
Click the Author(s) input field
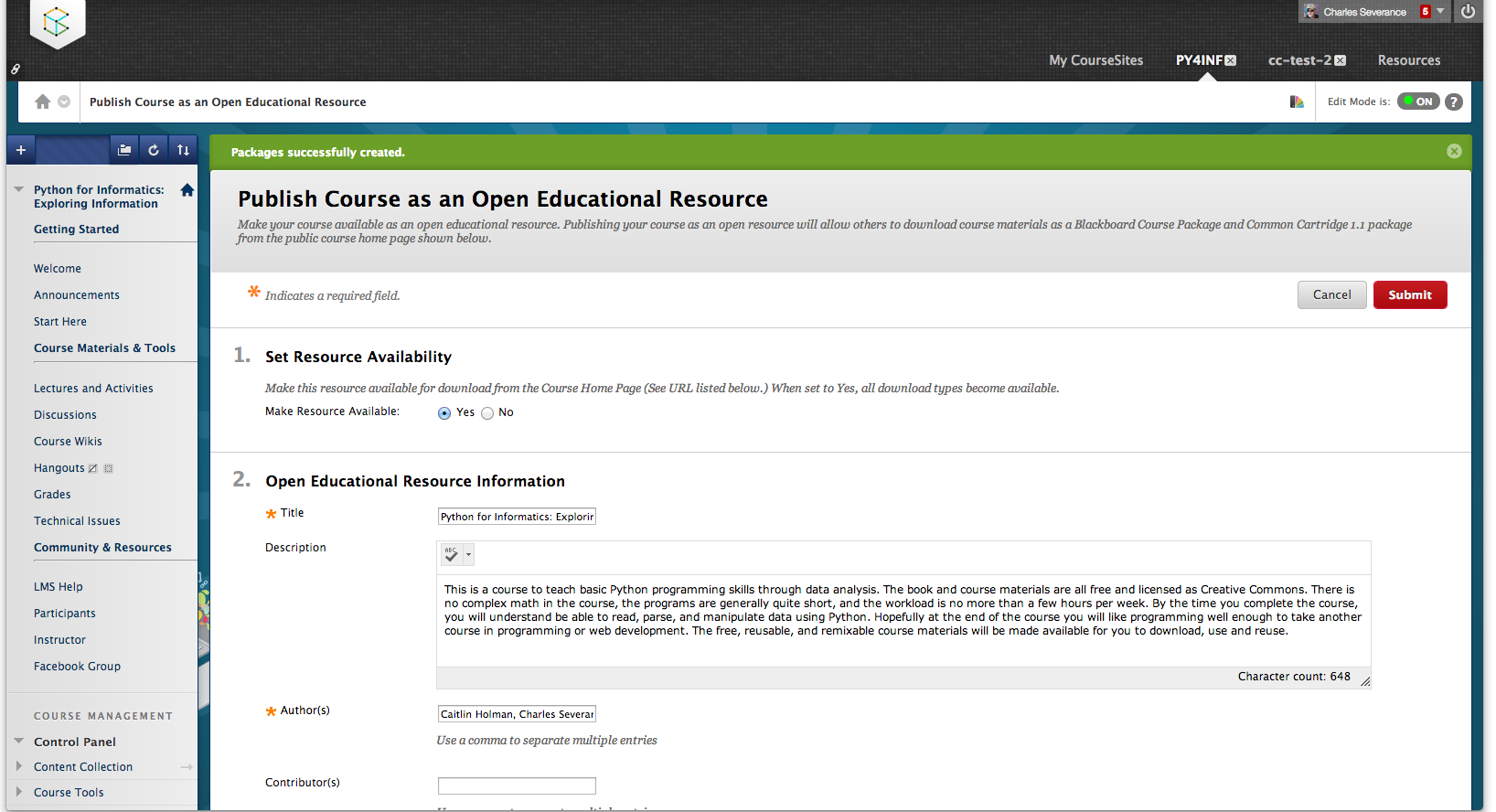coord(517,714)
